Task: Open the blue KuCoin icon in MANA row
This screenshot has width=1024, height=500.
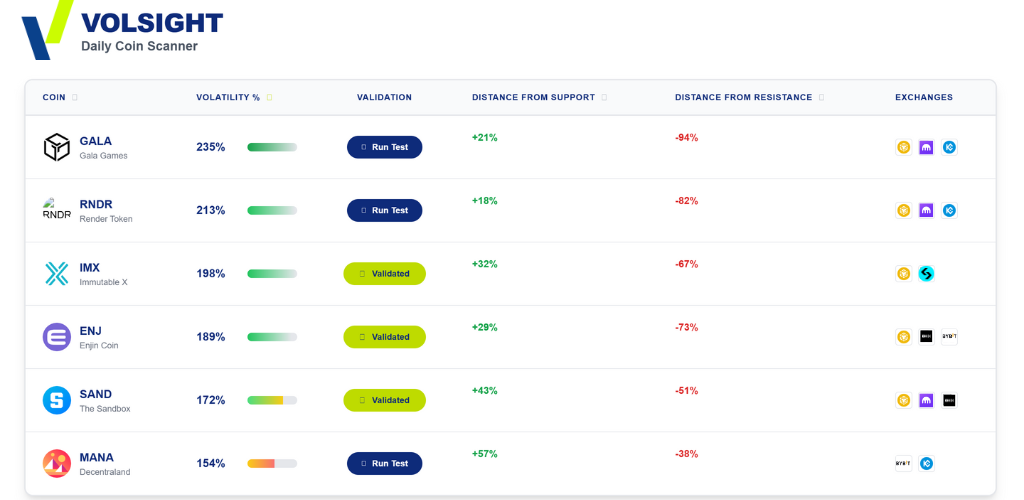Action: (926, 464)
